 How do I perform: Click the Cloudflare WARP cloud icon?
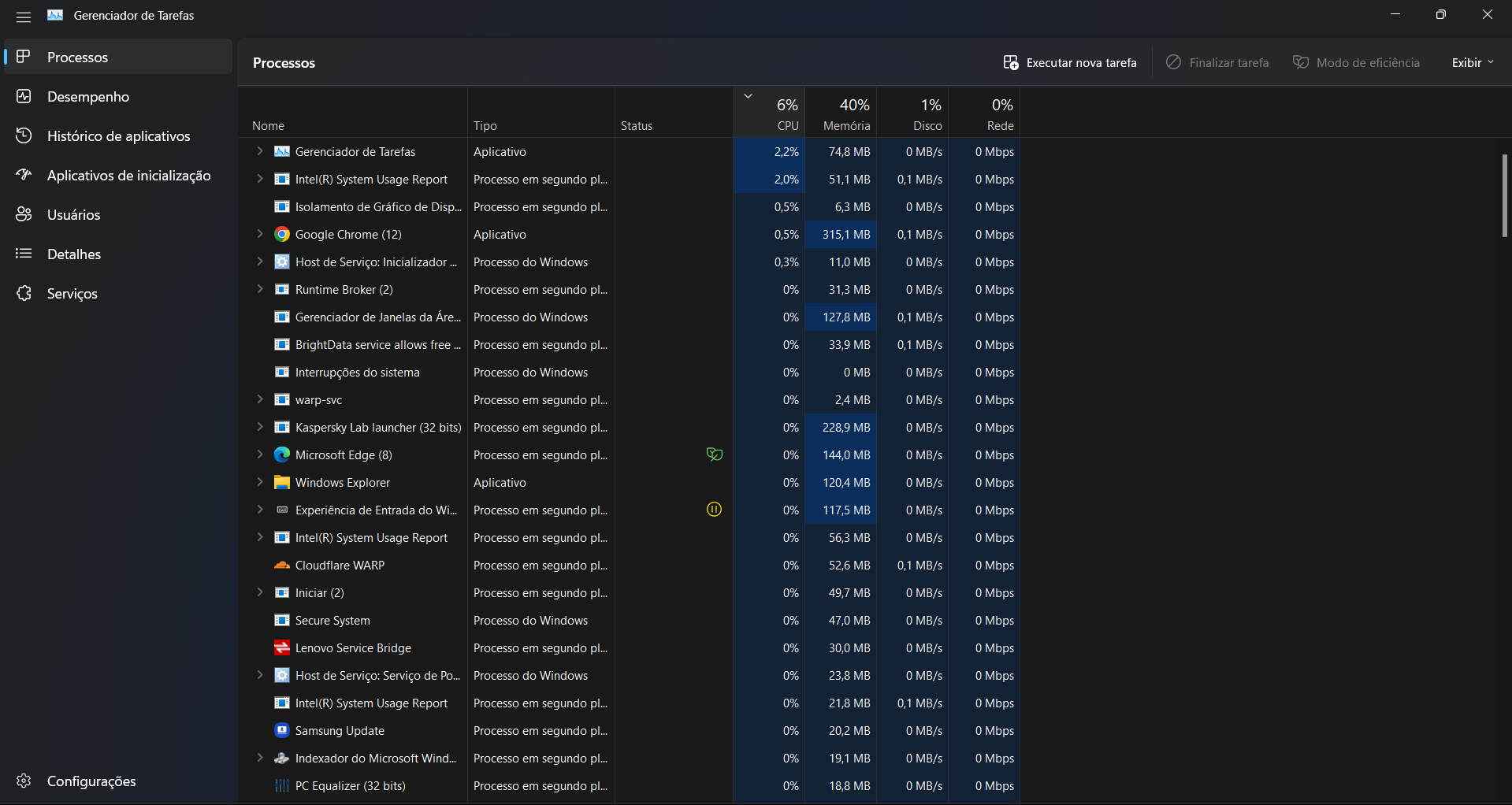click(x=281, y=566)
